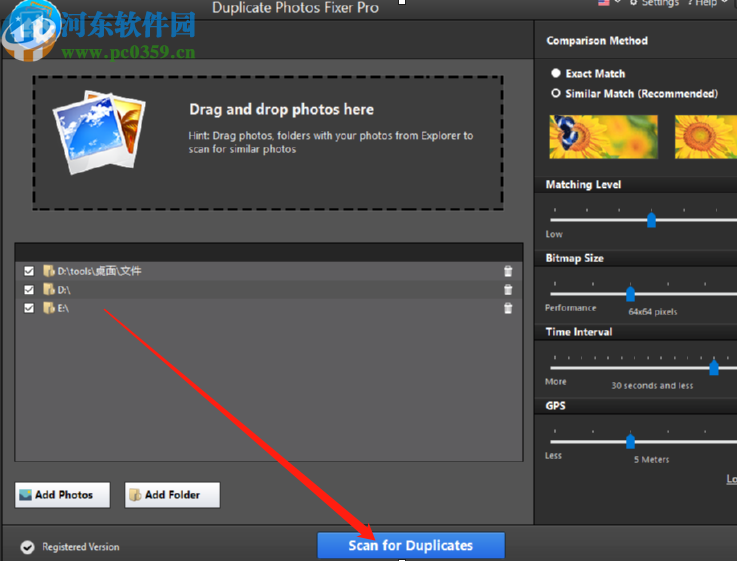Viewport: 737px width, 561px height.
Task: Click the sunflower with butterfly sample thumbnail
Action: 604,137
